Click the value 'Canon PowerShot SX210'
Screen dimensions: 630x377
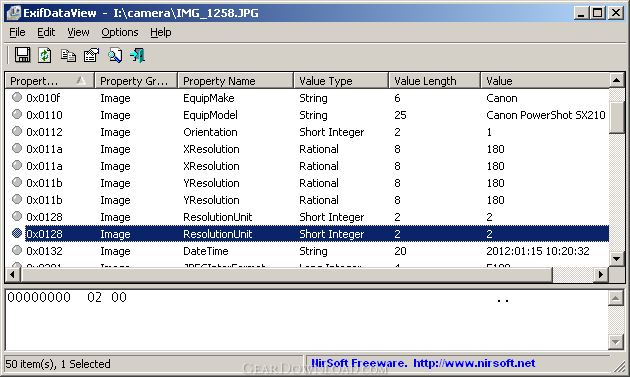point(546,115)
